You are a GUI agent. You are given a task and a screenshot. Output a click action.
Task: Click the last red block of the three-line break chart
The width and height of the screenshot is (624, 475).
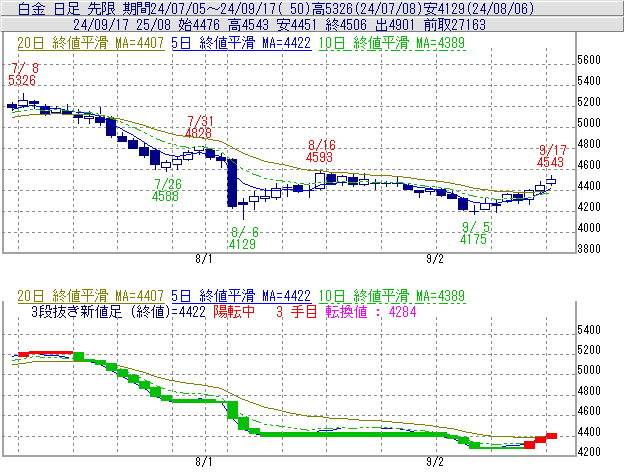click(551, 436)
